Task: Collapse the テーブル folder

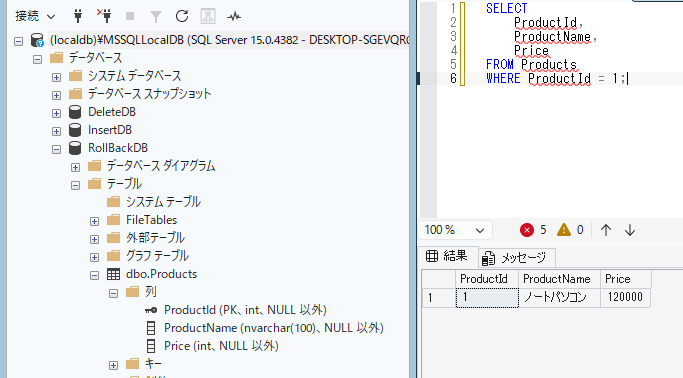Action: tap(75, 186)
